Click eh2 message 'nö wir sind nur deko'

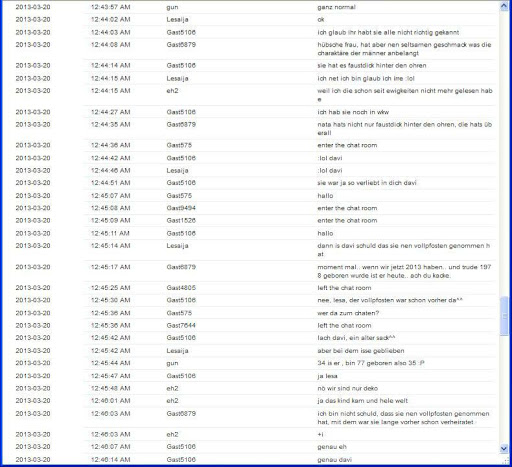click(x=347, y=389)
